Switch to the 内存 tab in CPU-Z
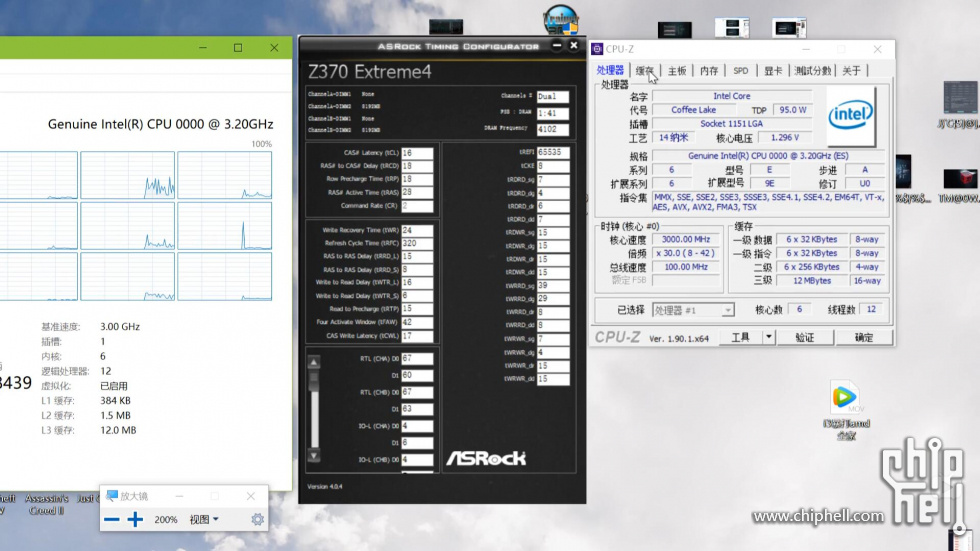The image size is (980, 551). [709, 71]
